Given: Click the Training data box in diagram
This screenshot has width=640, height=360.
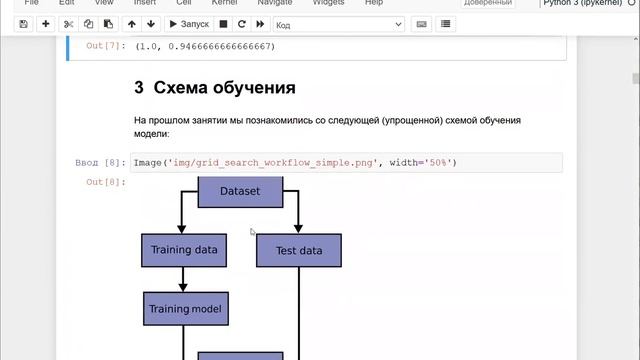Looking at the screenshot, I should pyautogui.click(x=184, y=250).
